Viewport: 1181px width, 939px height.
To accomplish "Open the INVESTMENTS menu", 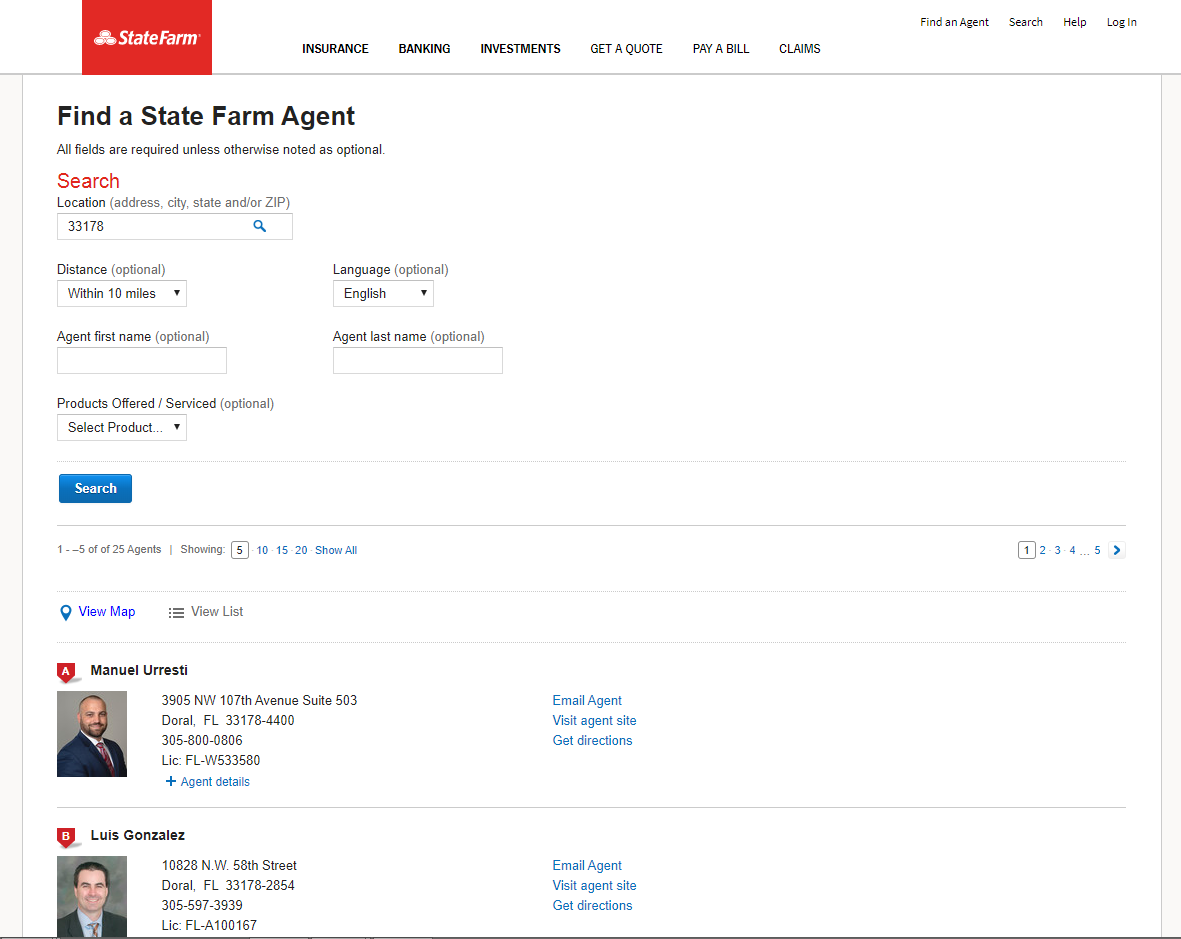I will coord(520,48).
